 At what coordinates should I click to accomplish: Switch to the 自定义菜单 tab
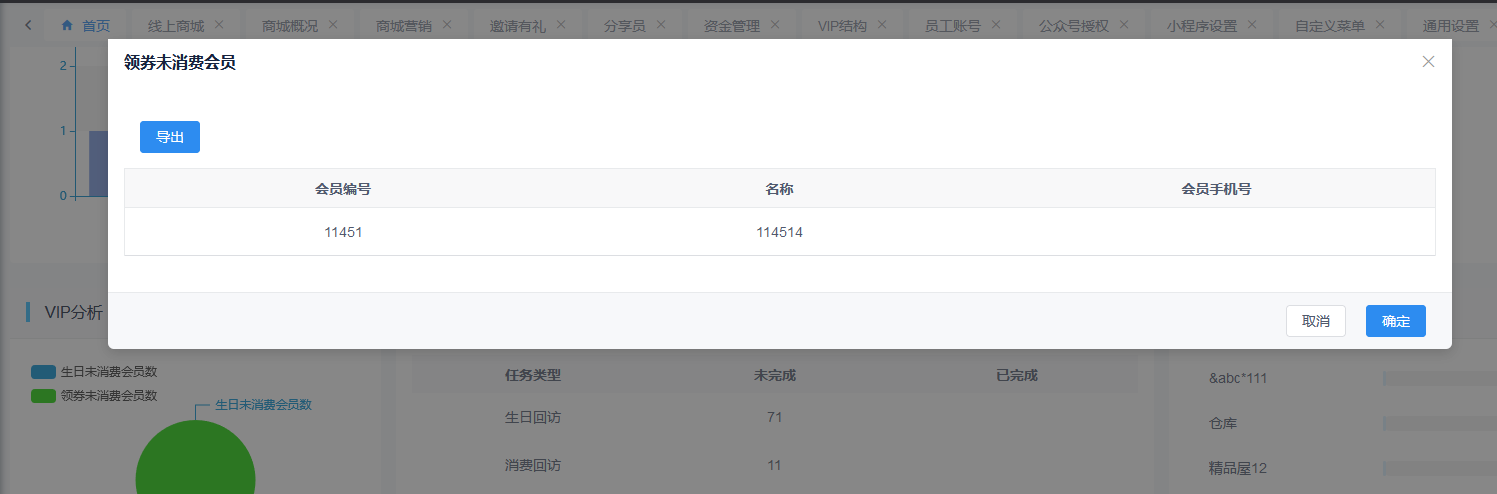point(1329,25)
